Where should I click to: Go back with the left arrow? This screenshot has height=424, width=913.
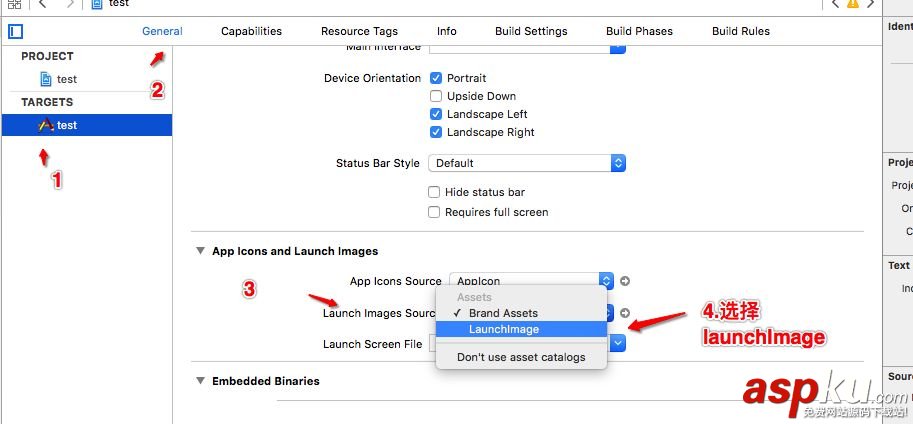(x=43, y=4)
